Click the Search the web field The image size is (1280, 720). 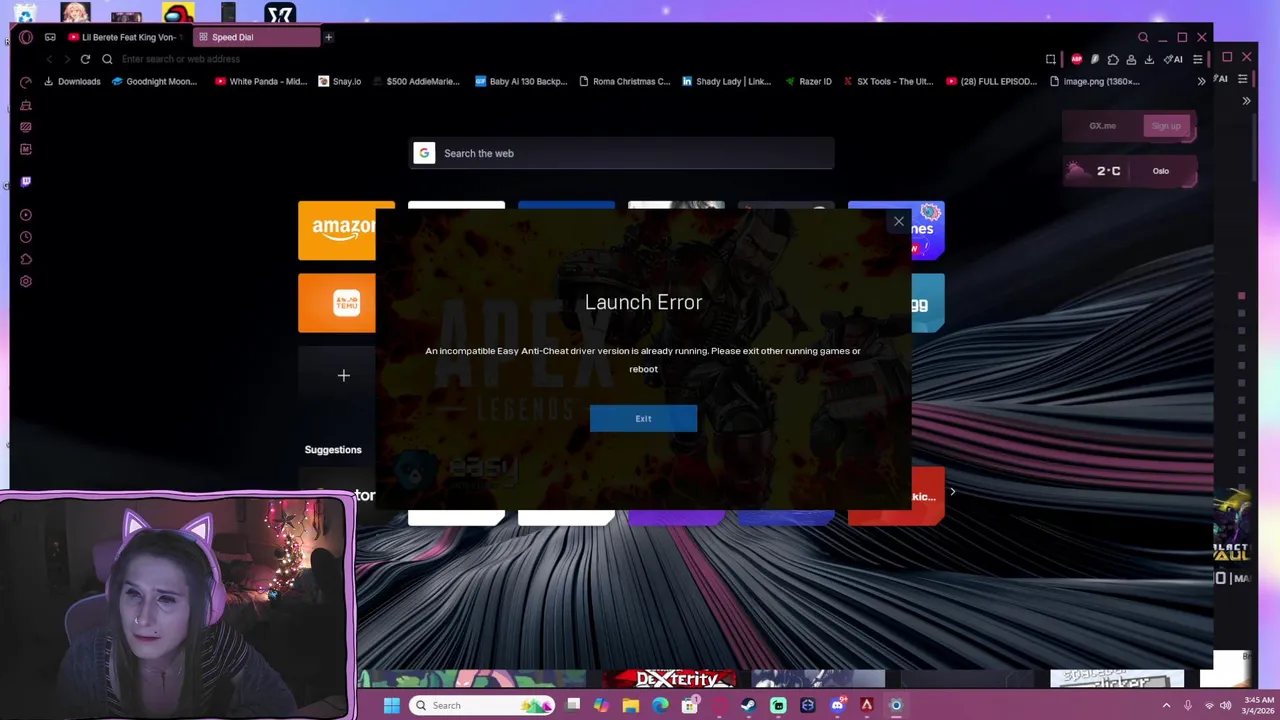coord(622,153)
